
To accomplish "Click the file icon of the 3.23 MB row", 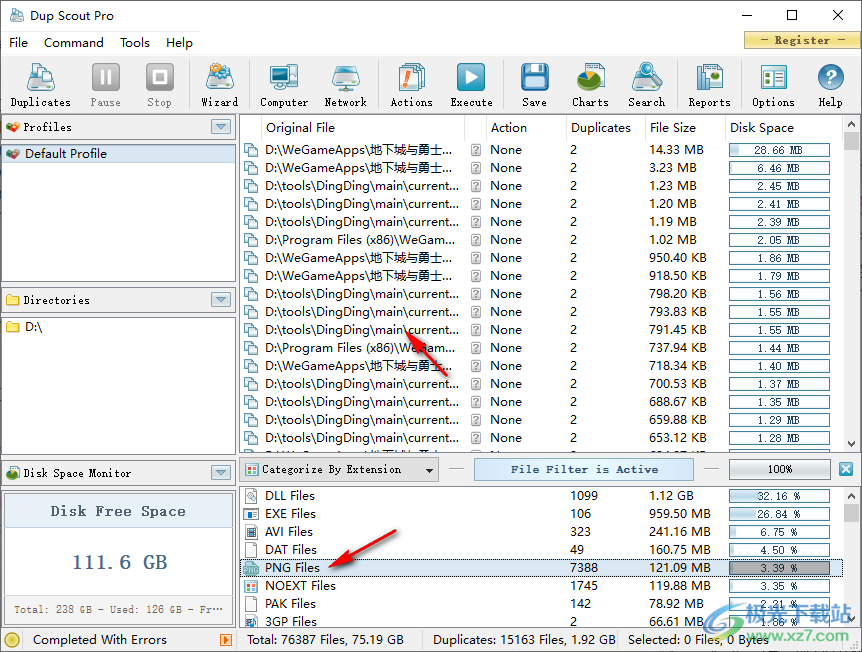I will coord(251,168).
